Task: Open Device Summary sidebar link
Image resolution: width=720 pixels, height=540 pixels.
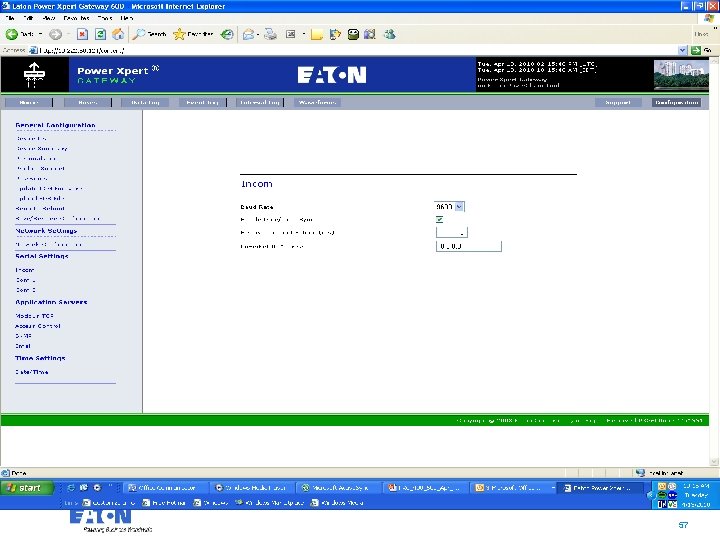Action: pyautogui.click(x=42, y=148)
